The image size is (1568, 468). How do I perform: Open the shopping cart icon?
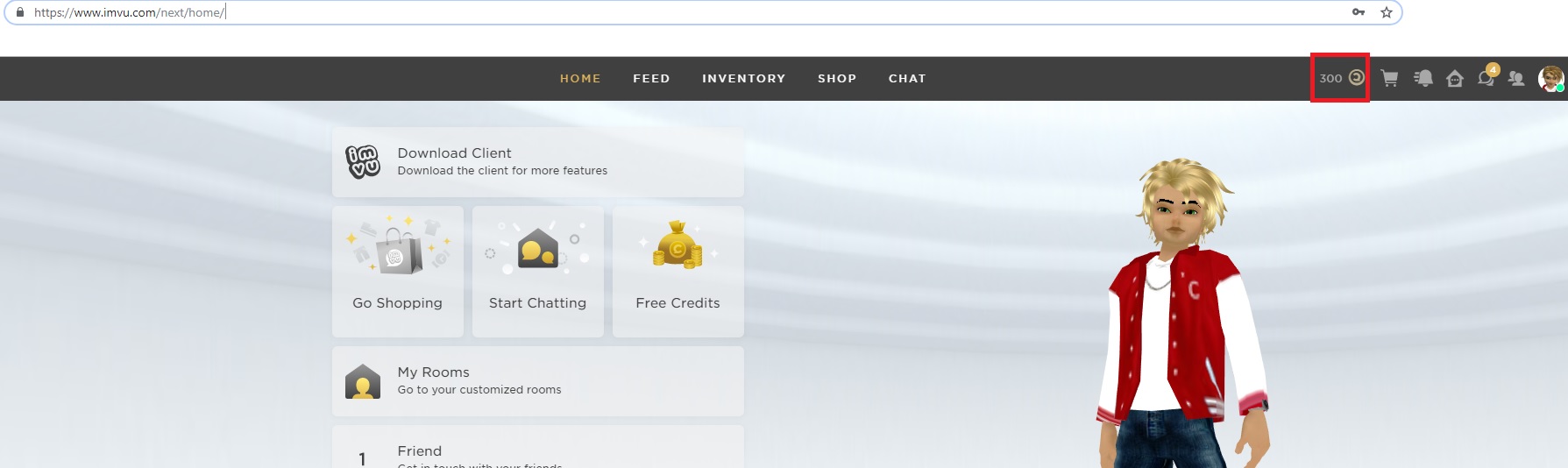tap(1389, 78)
